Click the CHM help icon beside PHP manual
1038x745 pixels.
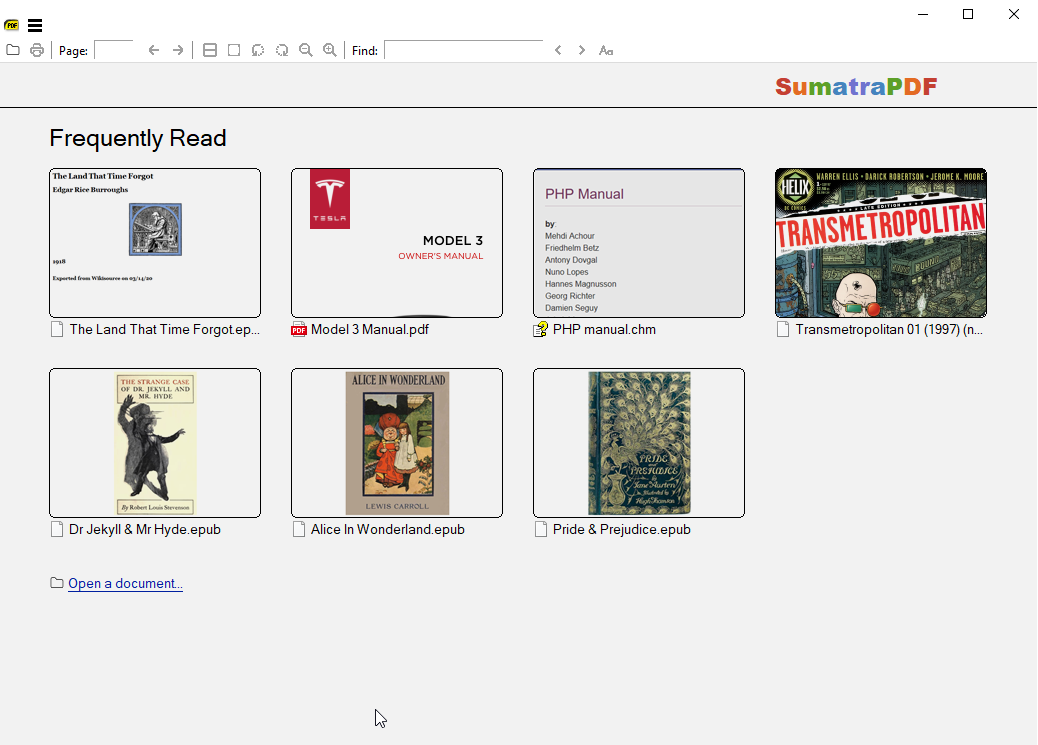(541, 329)
